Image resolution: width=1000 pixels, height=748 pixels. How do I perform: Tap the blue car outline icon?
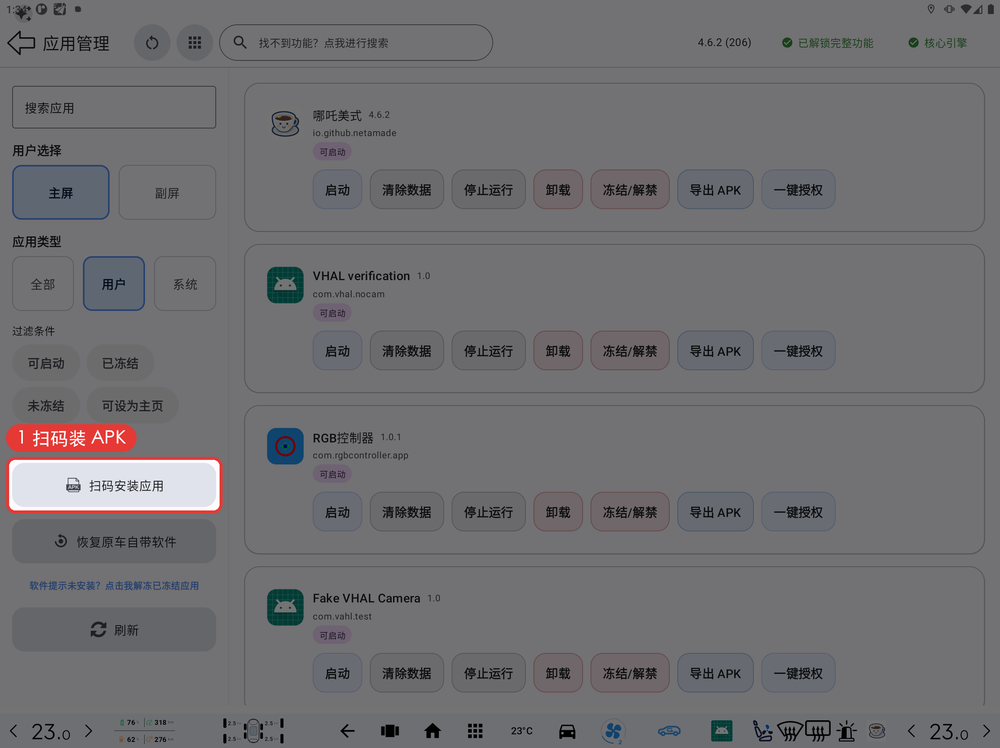point(669,731)
